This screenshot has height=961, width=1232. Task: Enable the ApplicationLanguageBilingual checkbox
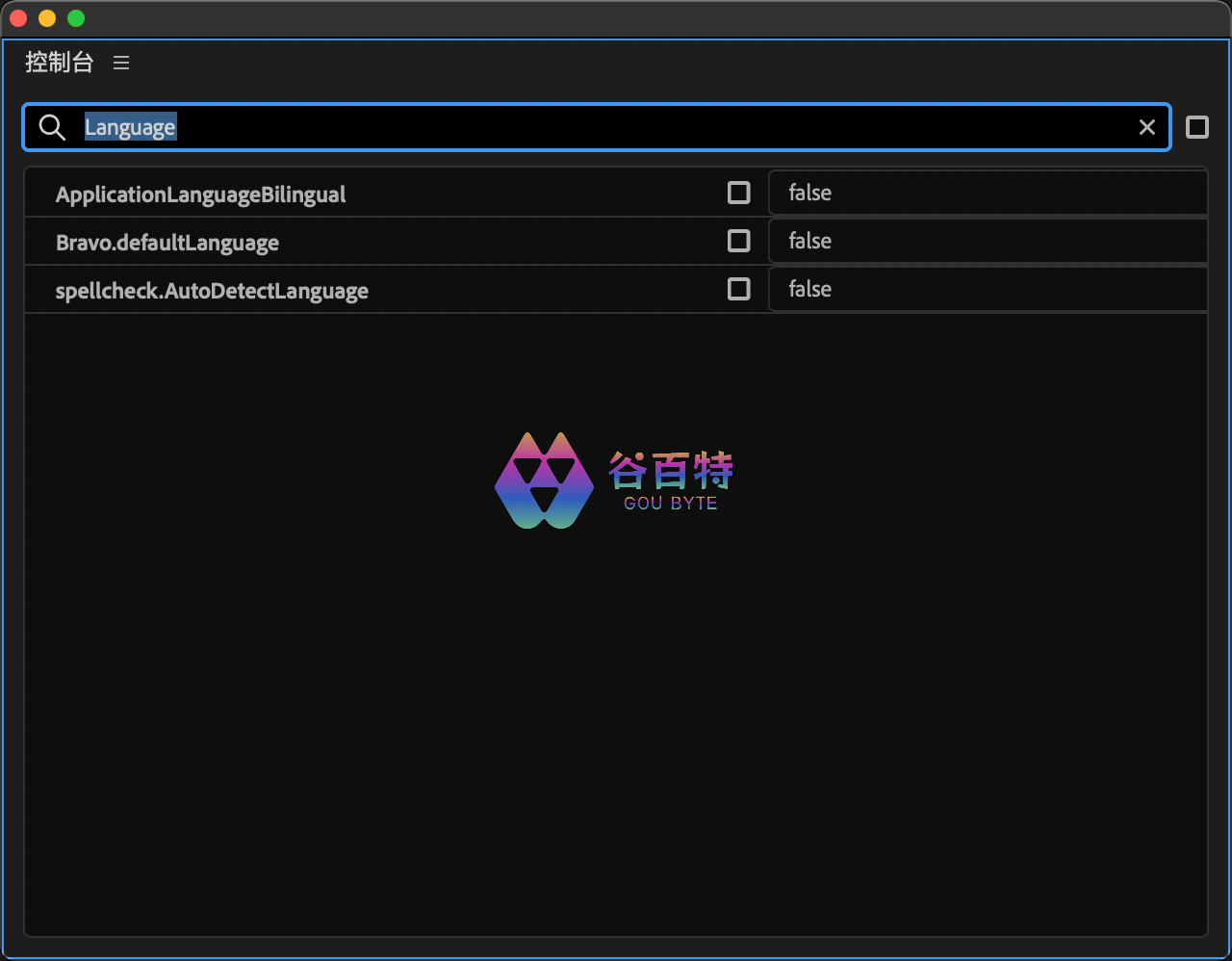[738, 193]
